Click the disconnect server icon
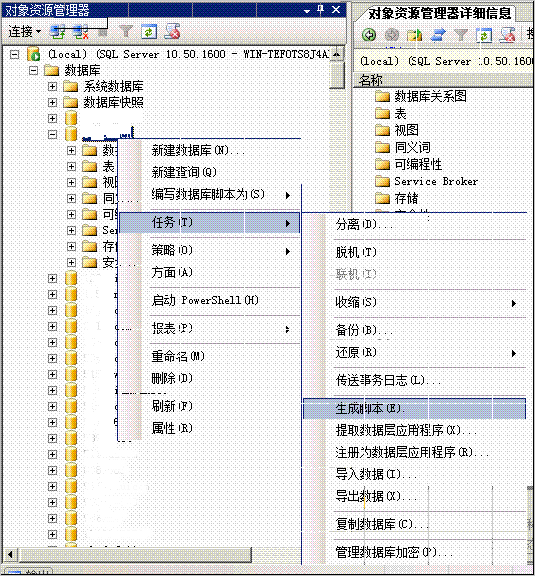Viewport: 535px width, 576px height. (x=80, y=32)
